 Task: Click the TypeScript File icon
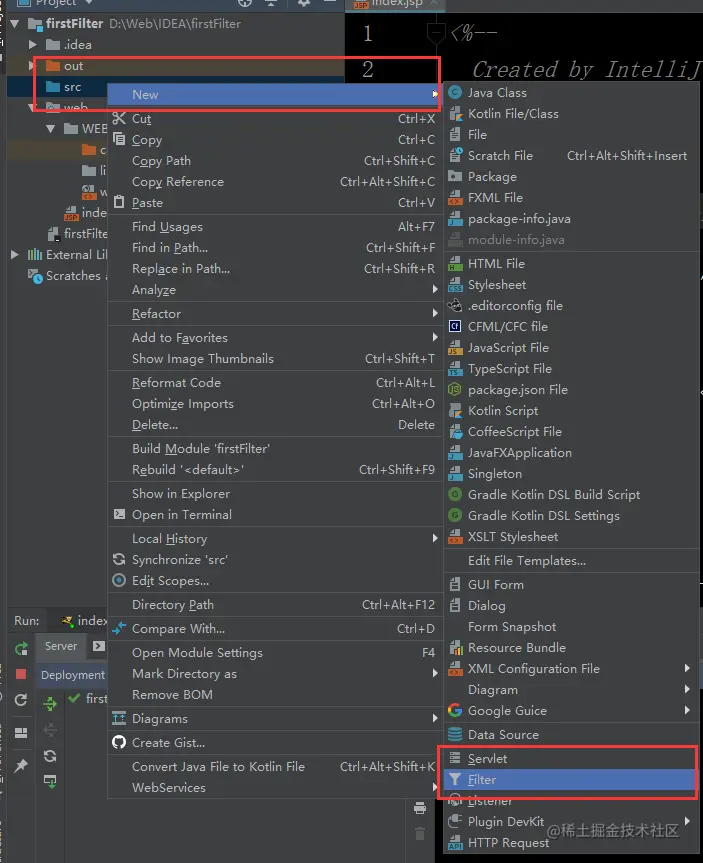tap(455, 369)
